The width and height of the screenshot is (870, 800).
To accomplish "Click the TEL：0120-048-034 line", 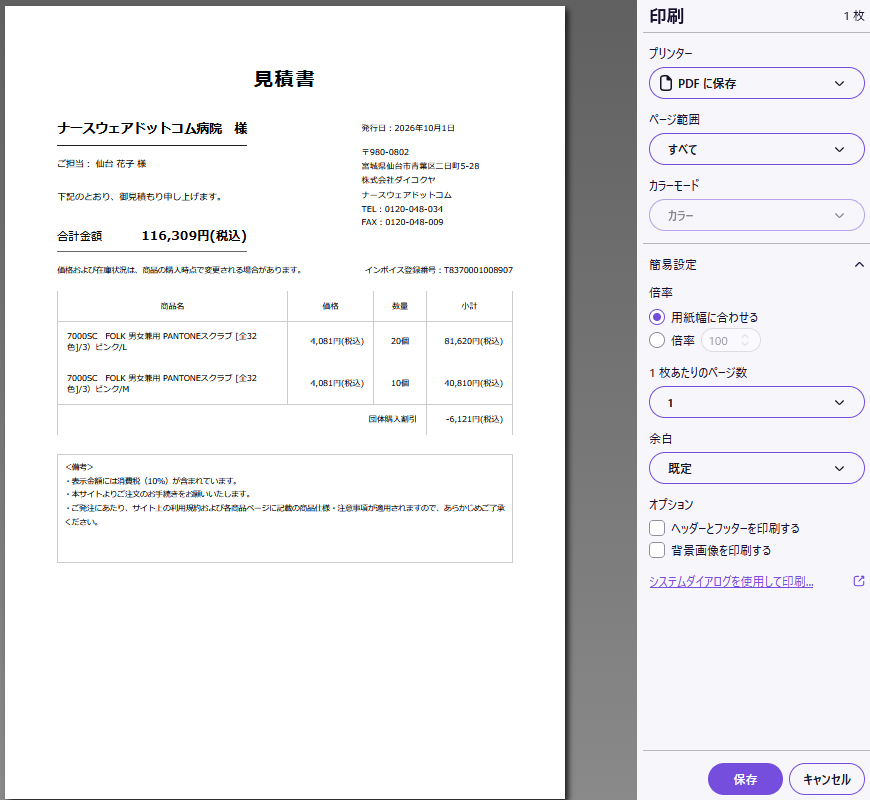I will click(402, 209).
